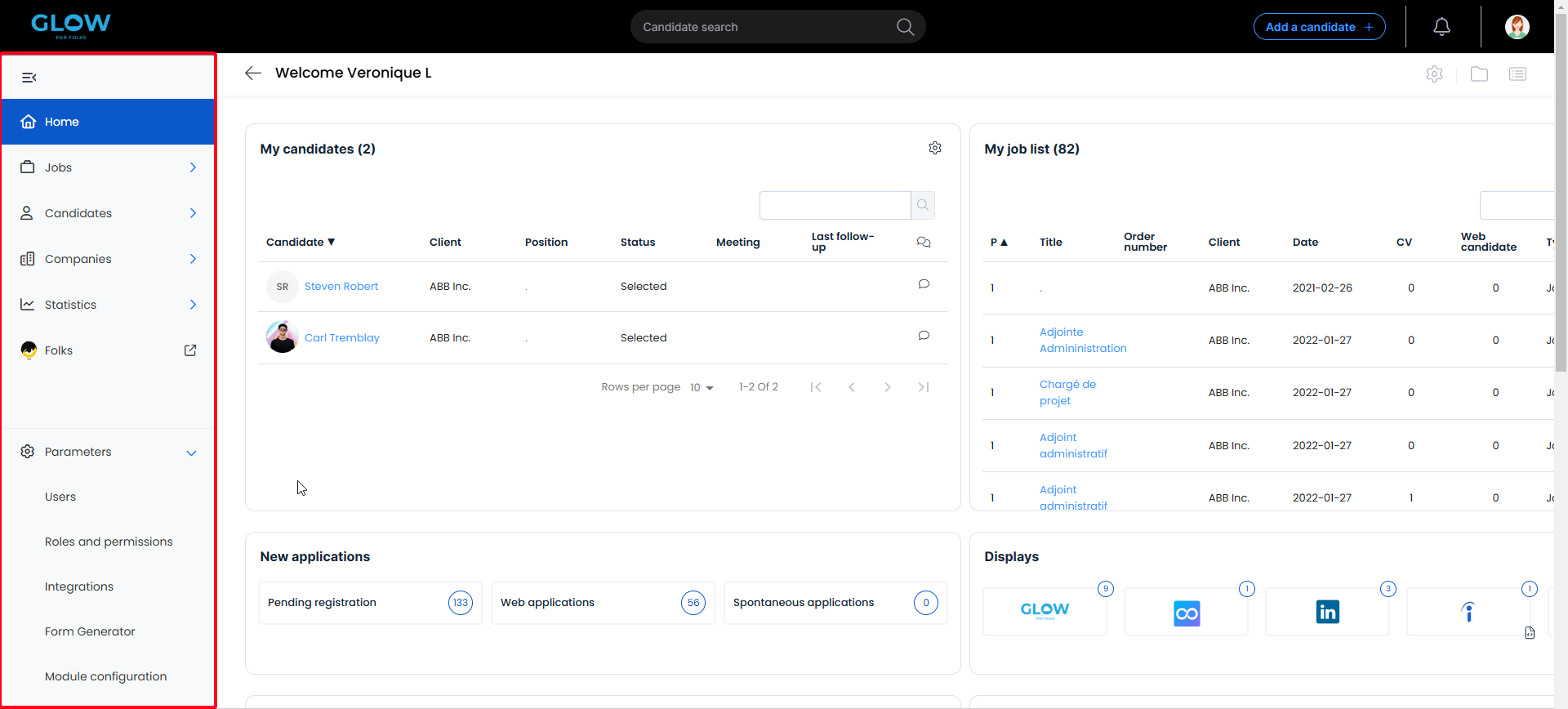
Task: Click job list Date column header
Action: [1305, 242]
